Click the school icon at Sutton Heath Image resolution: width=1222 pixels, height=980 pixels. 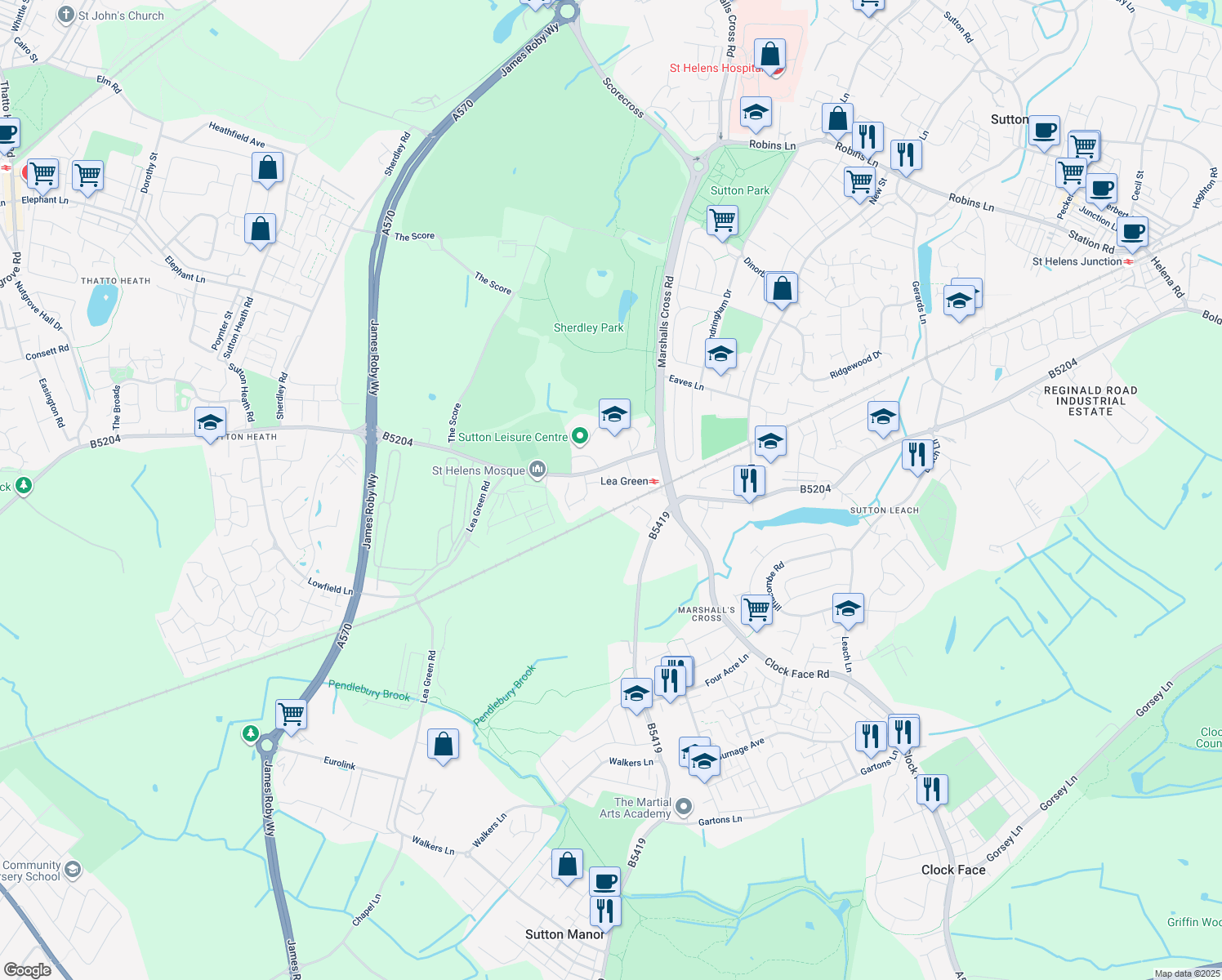pyautogui.click(x=210, y=422)
